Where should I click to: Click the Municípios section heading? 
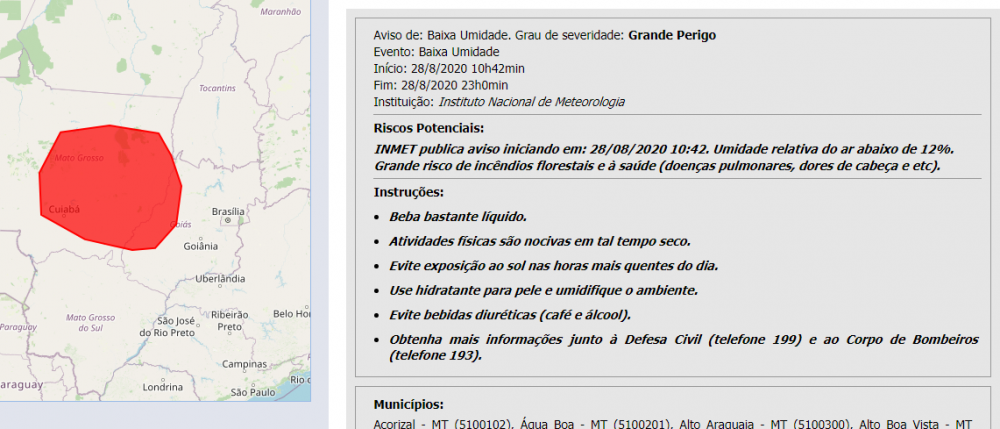[x=409, y=405]
